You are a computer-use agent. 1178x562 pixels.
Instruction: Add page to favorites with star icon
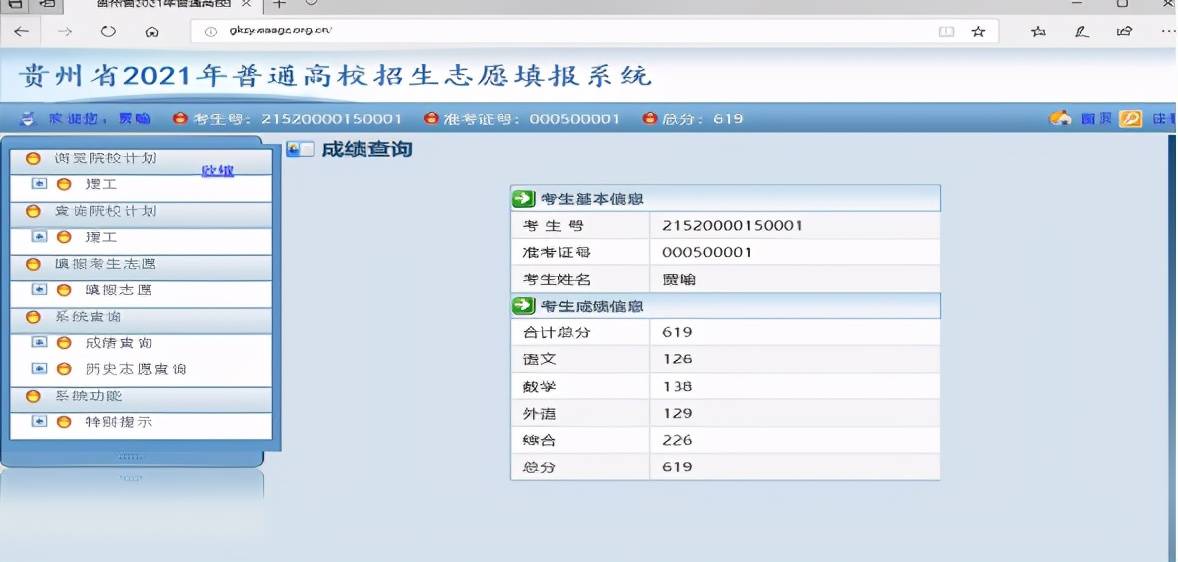coord(978,32)
